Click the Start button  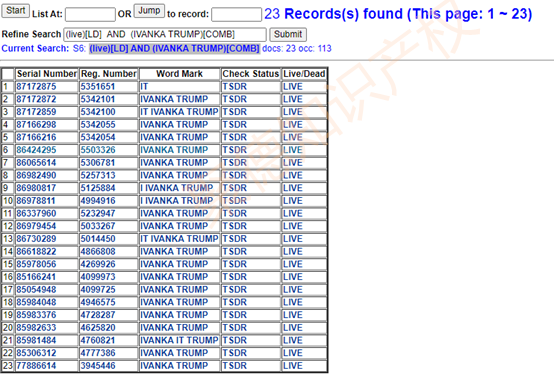point(16,11)
